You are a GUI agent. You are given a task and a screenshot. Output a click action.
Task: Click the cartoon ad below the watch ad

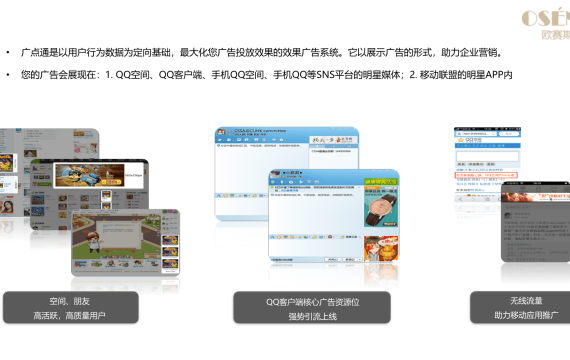(x=381, y=248)
